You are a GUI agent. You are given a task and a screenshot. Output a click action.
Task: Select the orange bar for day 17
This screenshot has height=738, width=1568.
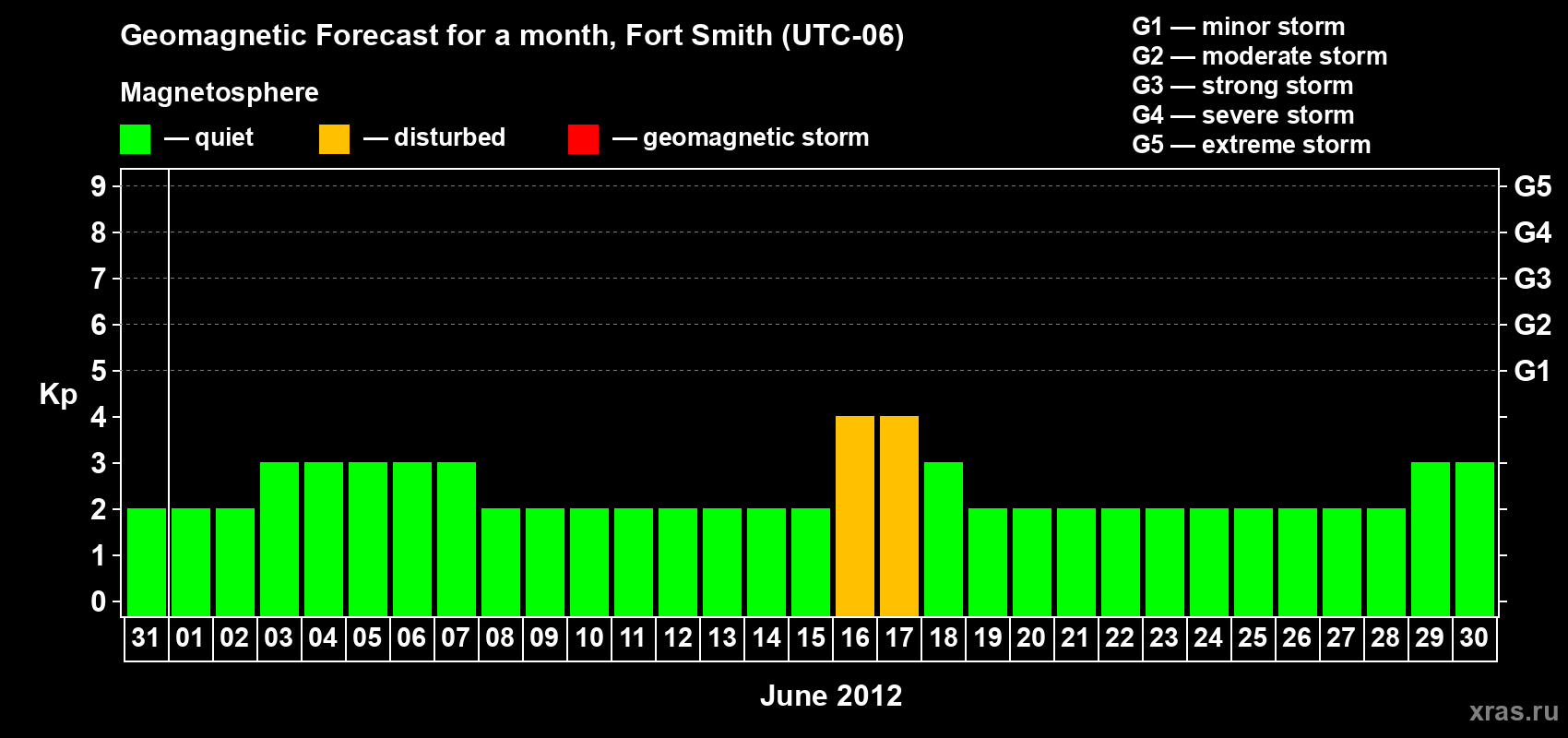pos(899,516)
